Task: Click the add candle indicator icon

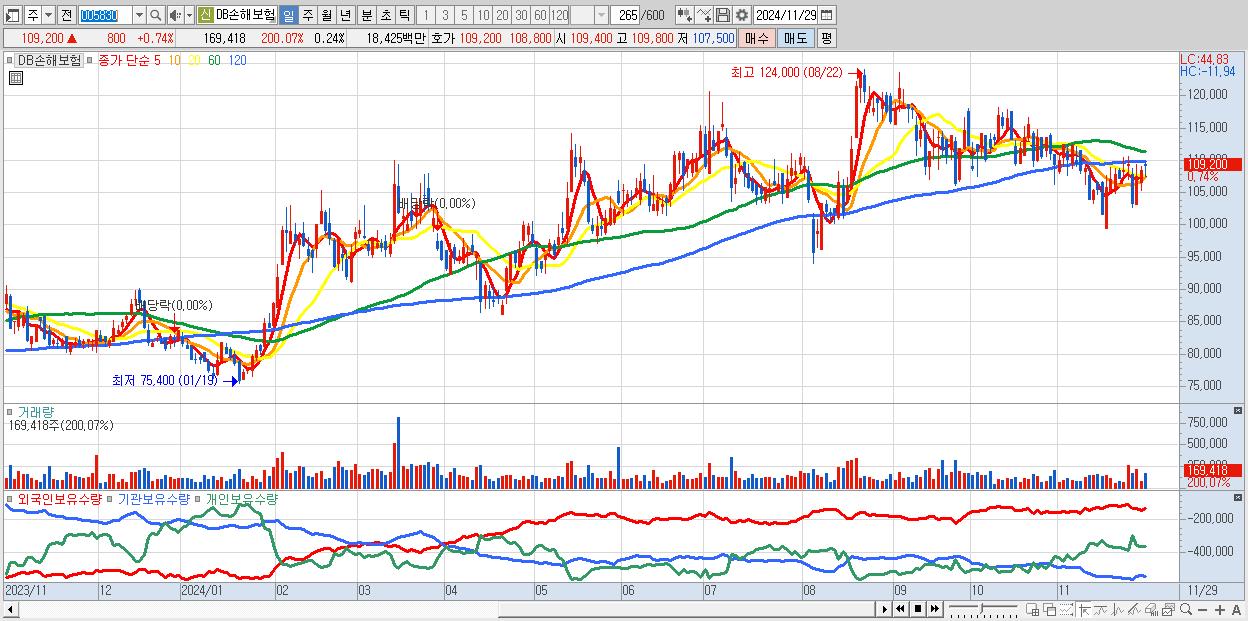Action: (685, 15)
